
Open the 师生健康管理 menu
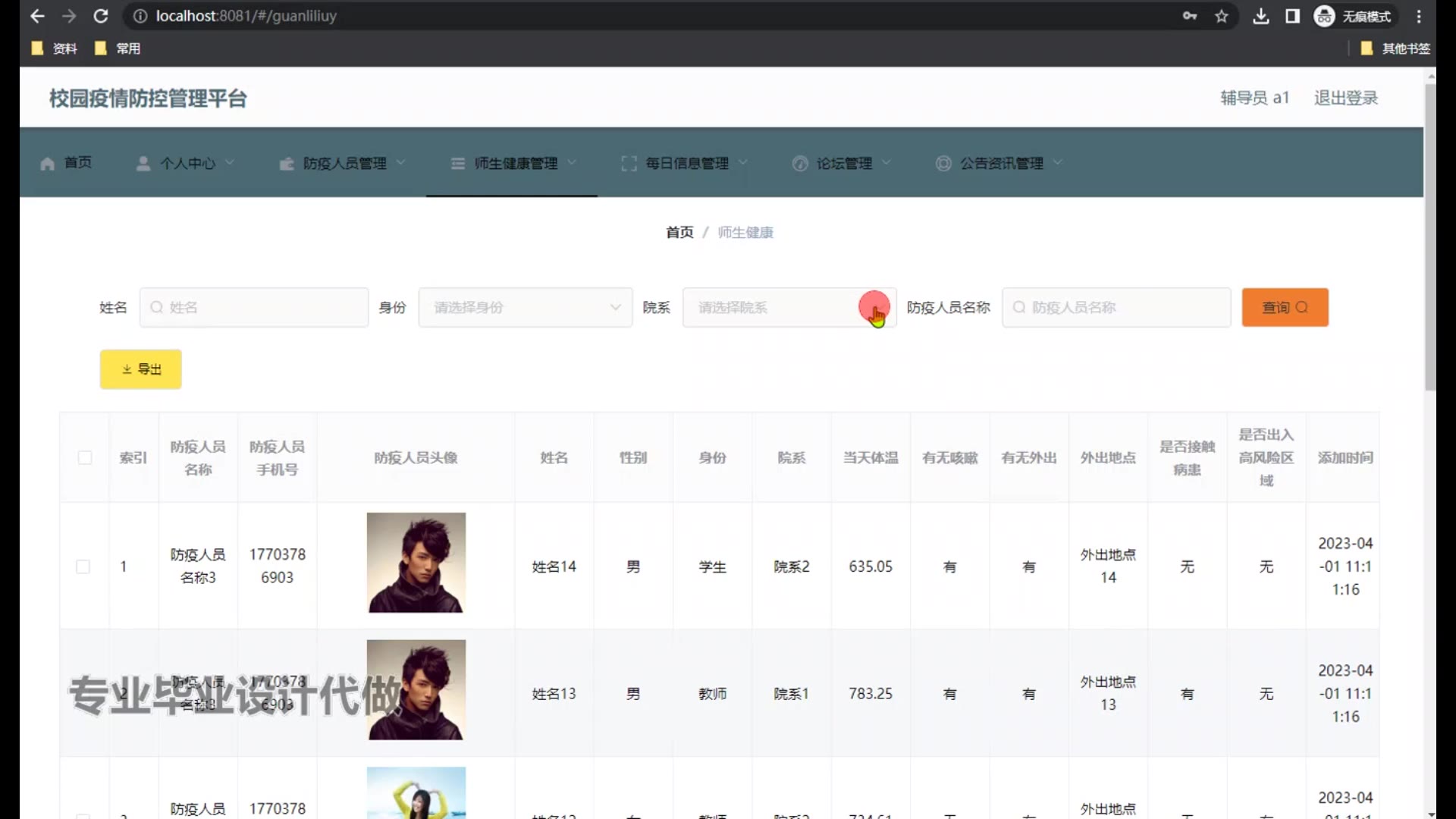[x=516, y=164]
